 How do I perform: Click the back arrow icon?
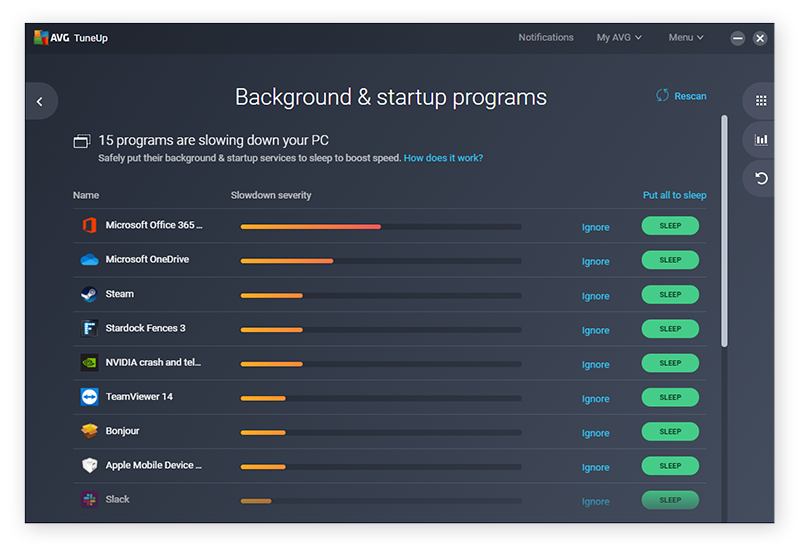click(x=40, y=101)
